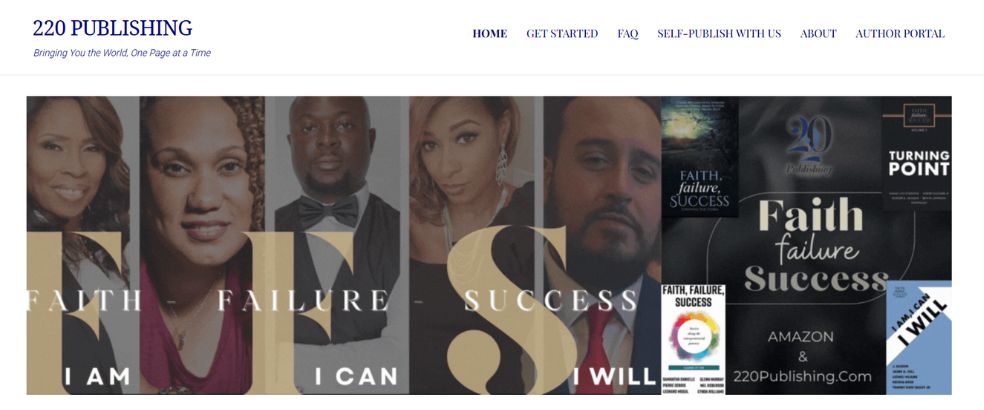
Task: Open the HOME menu item
Action: coord(489,34)
